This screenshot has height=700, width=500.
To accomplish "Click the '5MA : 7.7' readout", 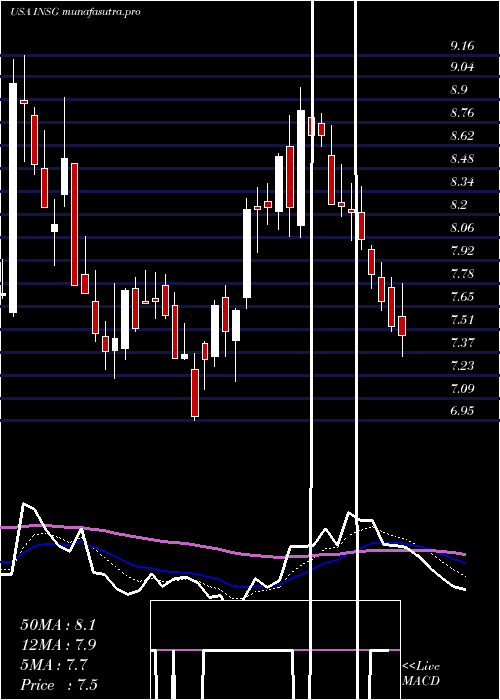I will coord(55,665).
